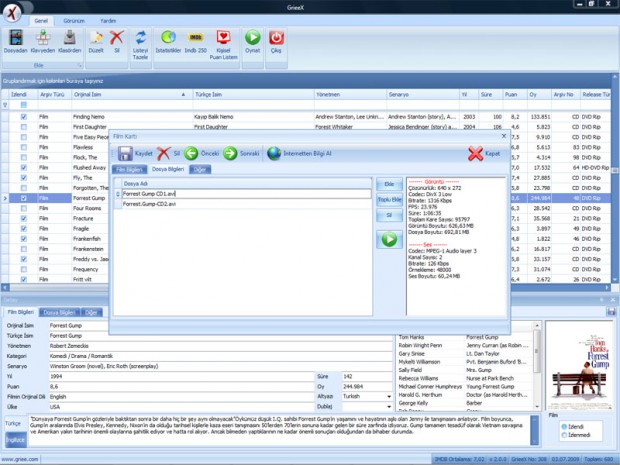Click İnternetten Bilgi Al globe icon
620x465 pixels.
click(274, 153)
